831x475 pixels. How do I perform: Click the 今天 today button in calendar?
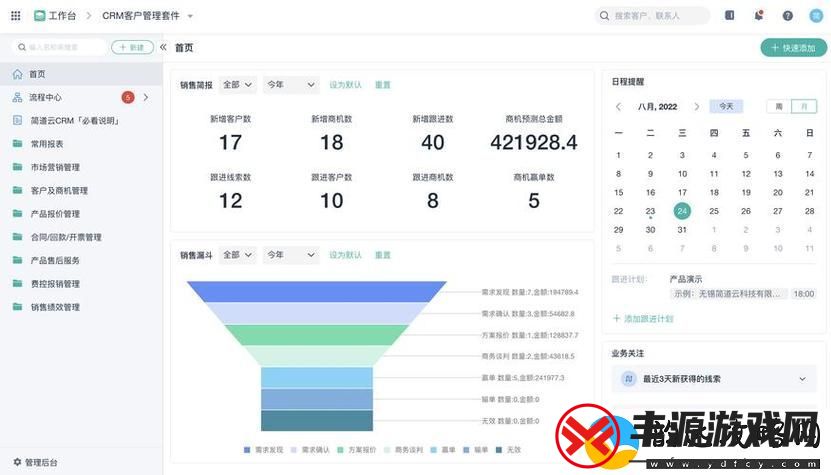coord(726,107)
